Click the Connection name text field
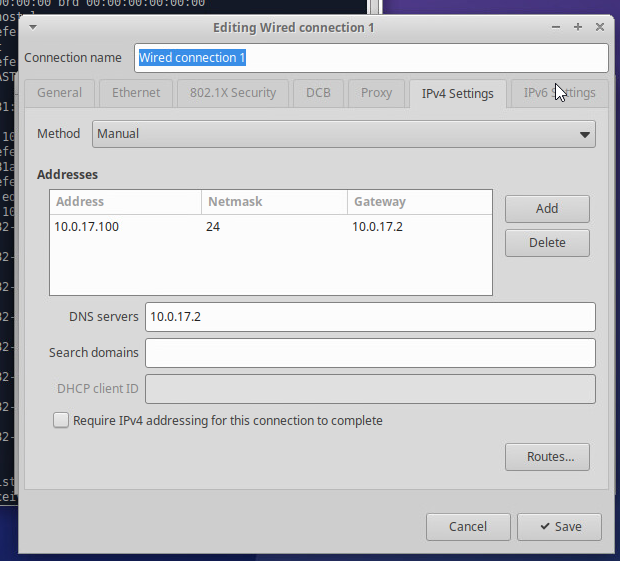The height and width of the screenshot is (561, 620). (370, 58)
